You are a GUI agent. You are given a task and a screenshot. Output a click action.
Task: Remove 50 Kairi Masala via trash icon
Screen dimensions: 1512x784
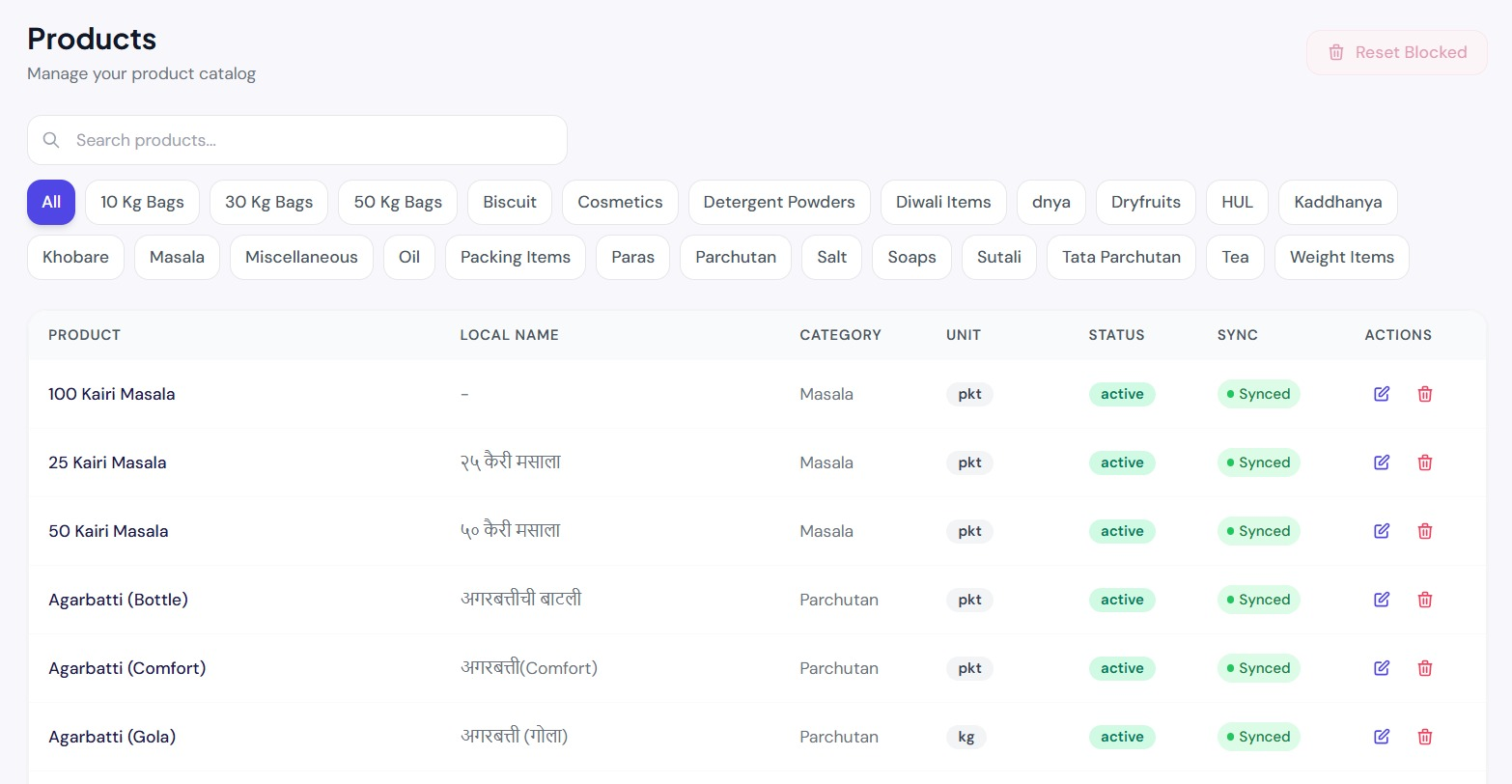pyautogui.click(x=1424, y=531)
